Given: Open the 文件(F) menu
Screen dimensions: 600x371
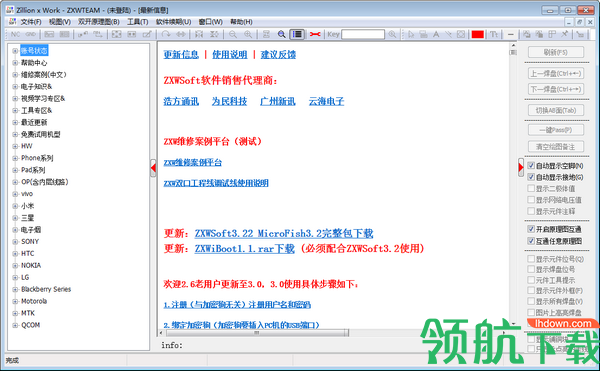Looking at the screenshot, I should pos(31,22).
